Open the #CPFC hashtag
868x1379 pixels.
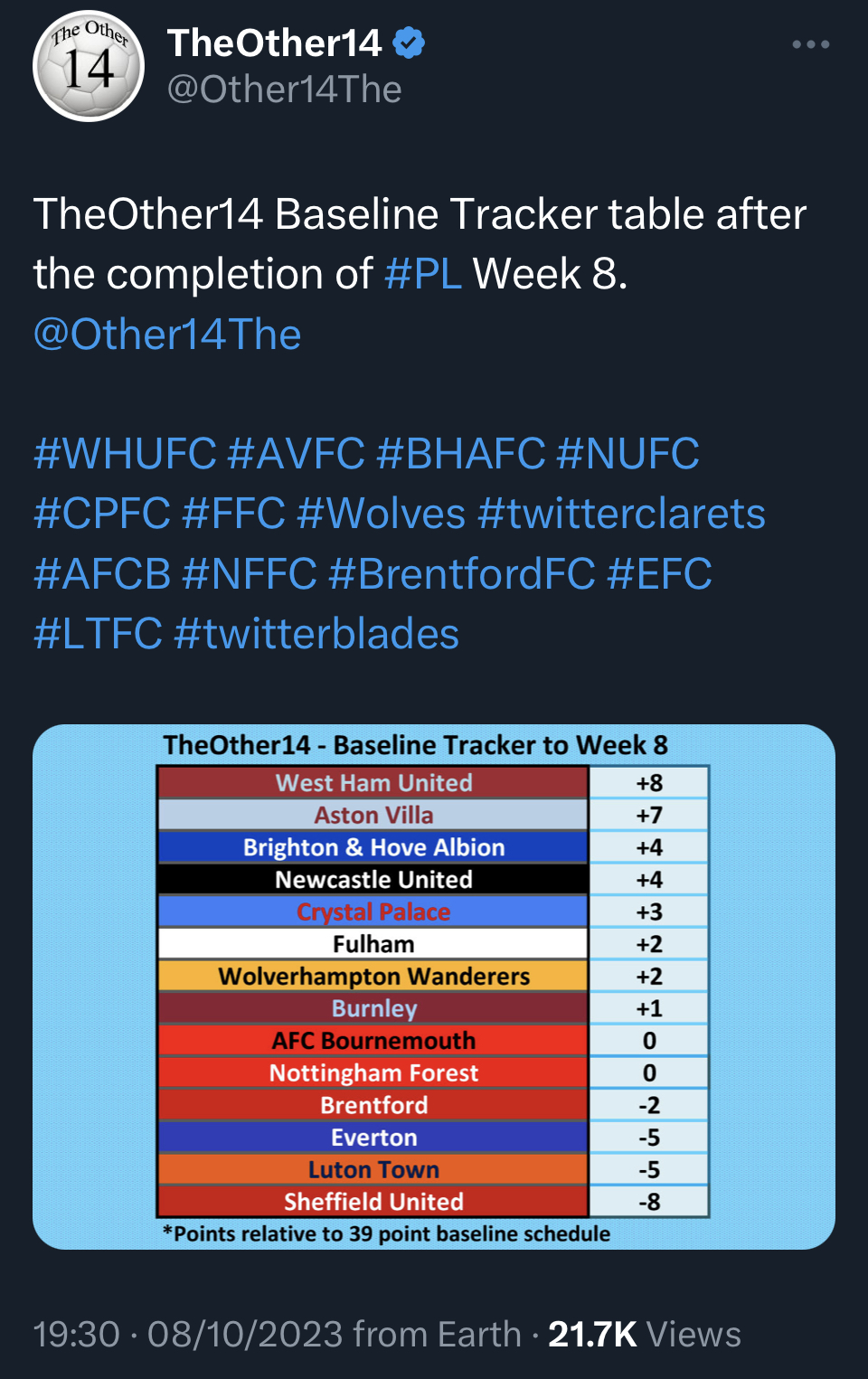coord(102,514)
